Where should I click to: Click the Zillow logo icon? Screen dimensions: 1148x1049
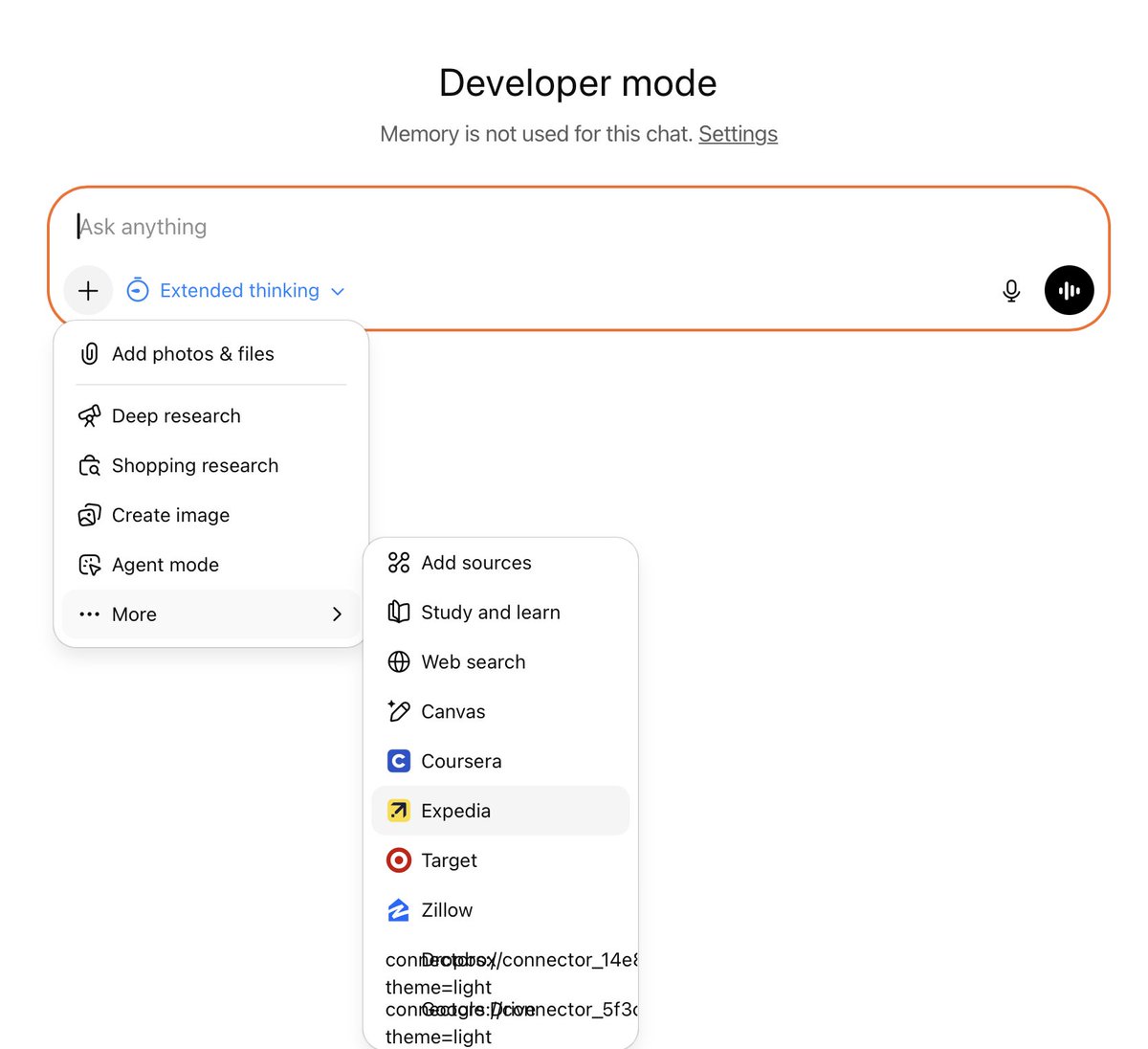[x=399, y=910]
